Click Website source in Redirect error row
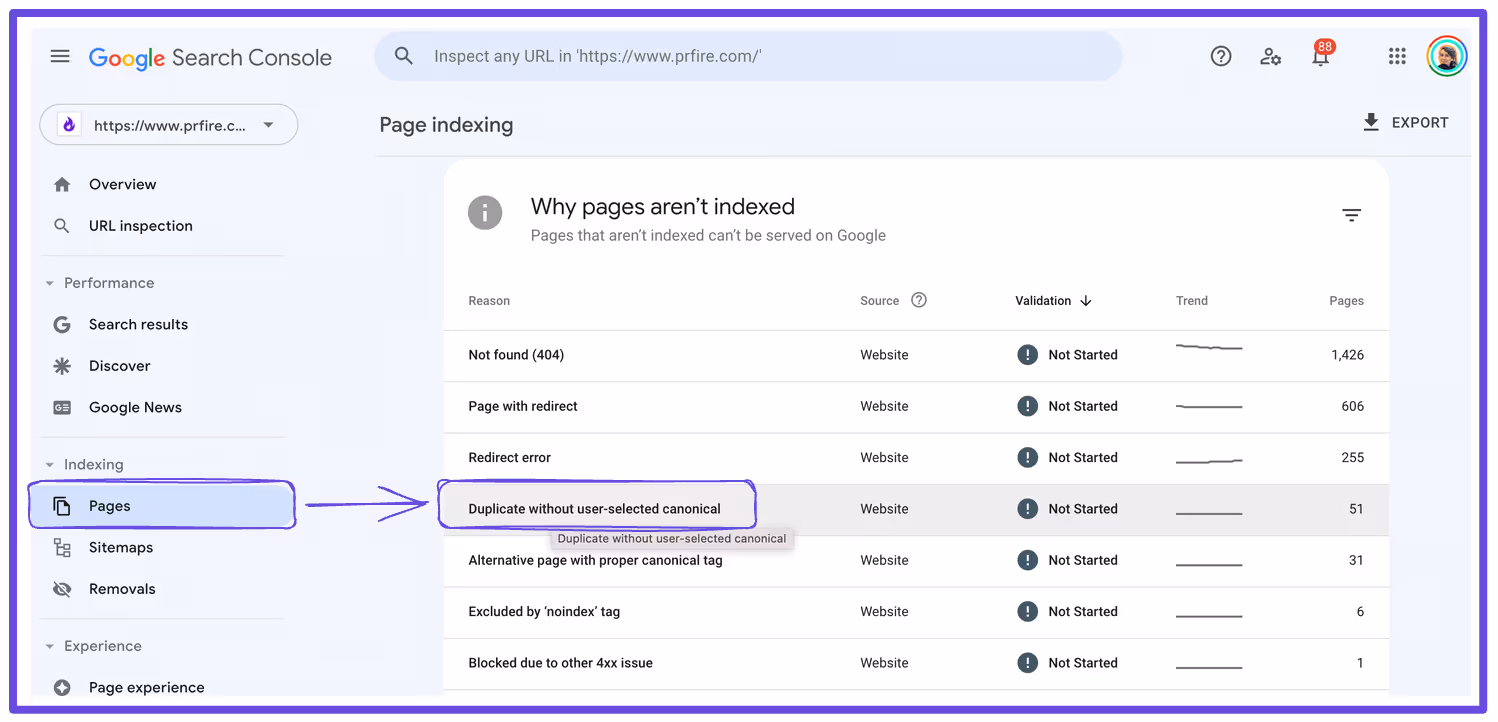Screen dimensions: 1498x722 (884, 457)
